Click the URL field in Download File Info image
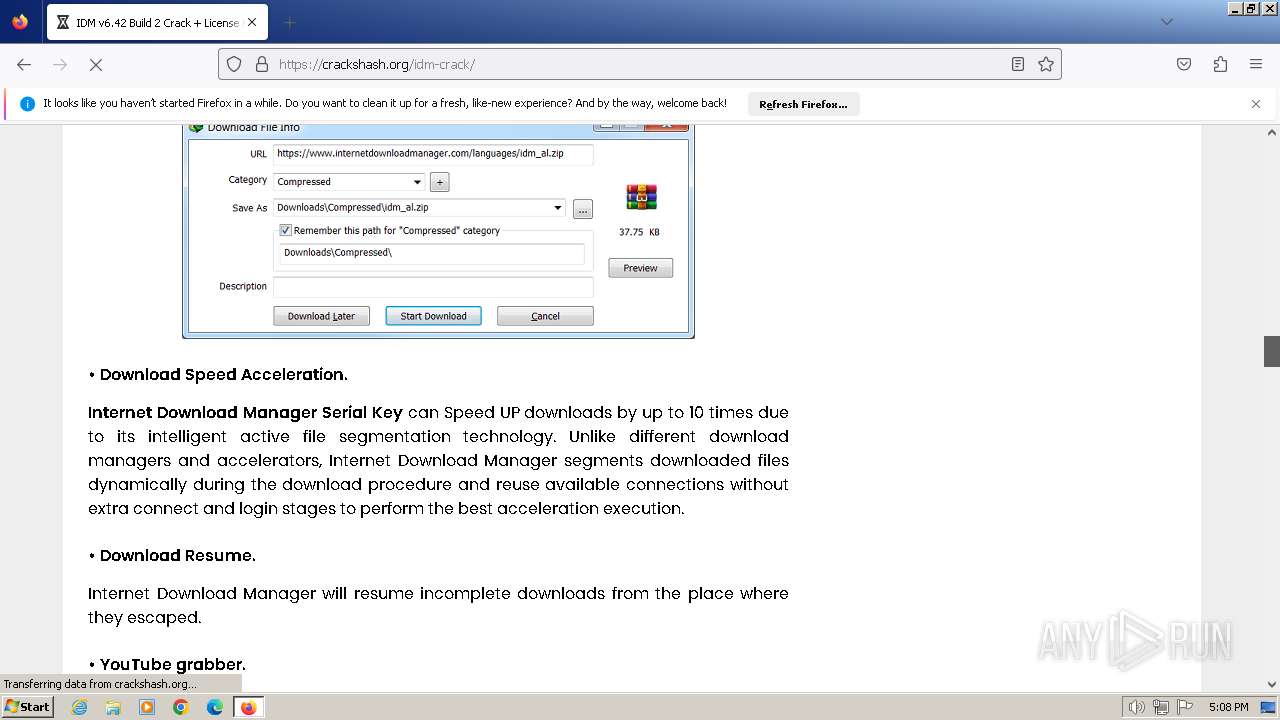1280x720 pixels. point(433,154)
